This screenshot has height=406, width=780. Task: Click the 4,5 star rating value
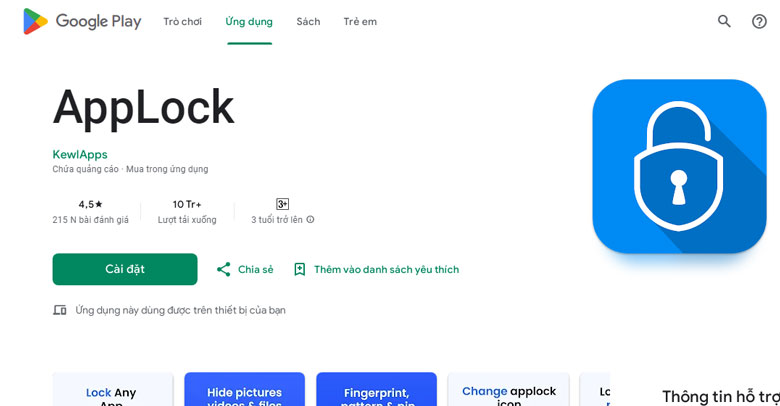[x=91, y=204]
